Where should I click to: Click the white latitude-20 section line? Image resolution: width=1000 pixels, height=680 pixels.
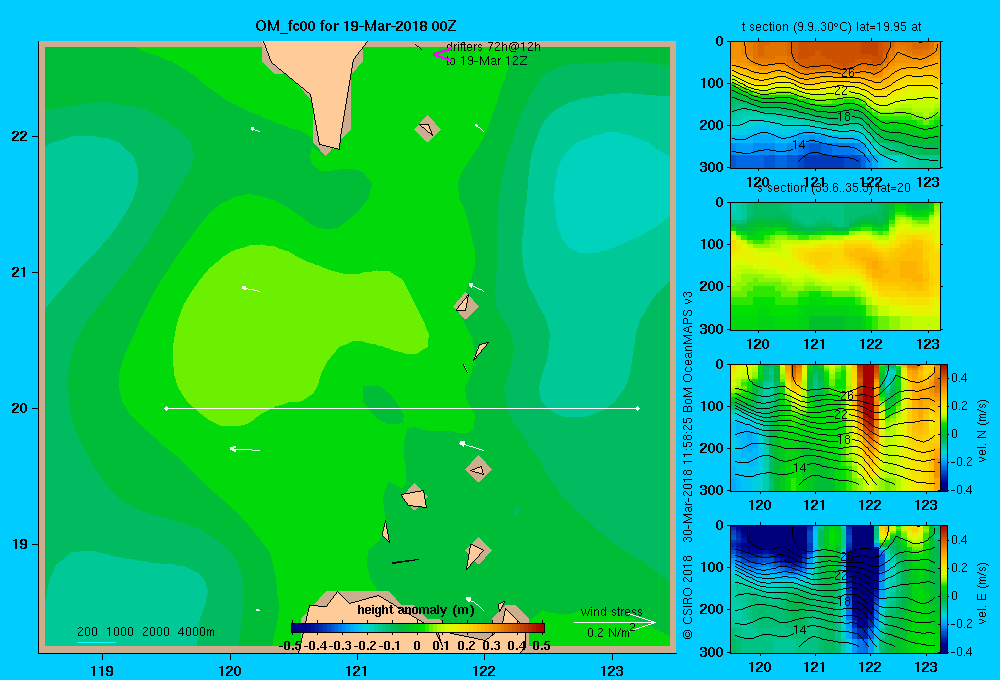coord(402,408)
